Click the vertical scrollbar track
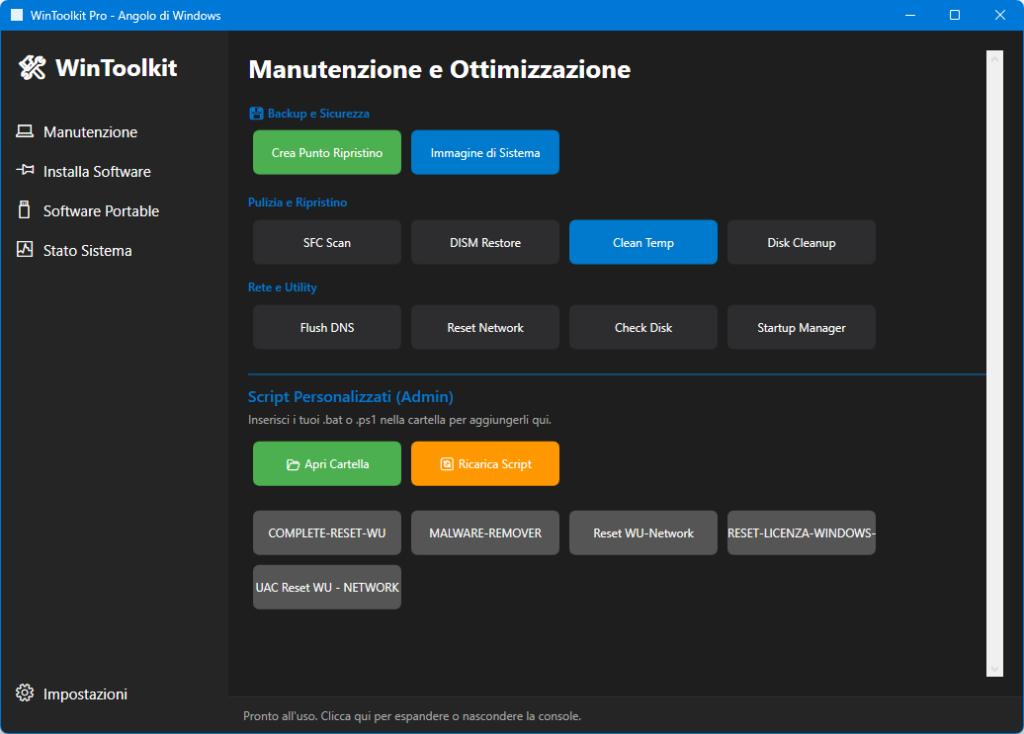 tap(994, 364)
